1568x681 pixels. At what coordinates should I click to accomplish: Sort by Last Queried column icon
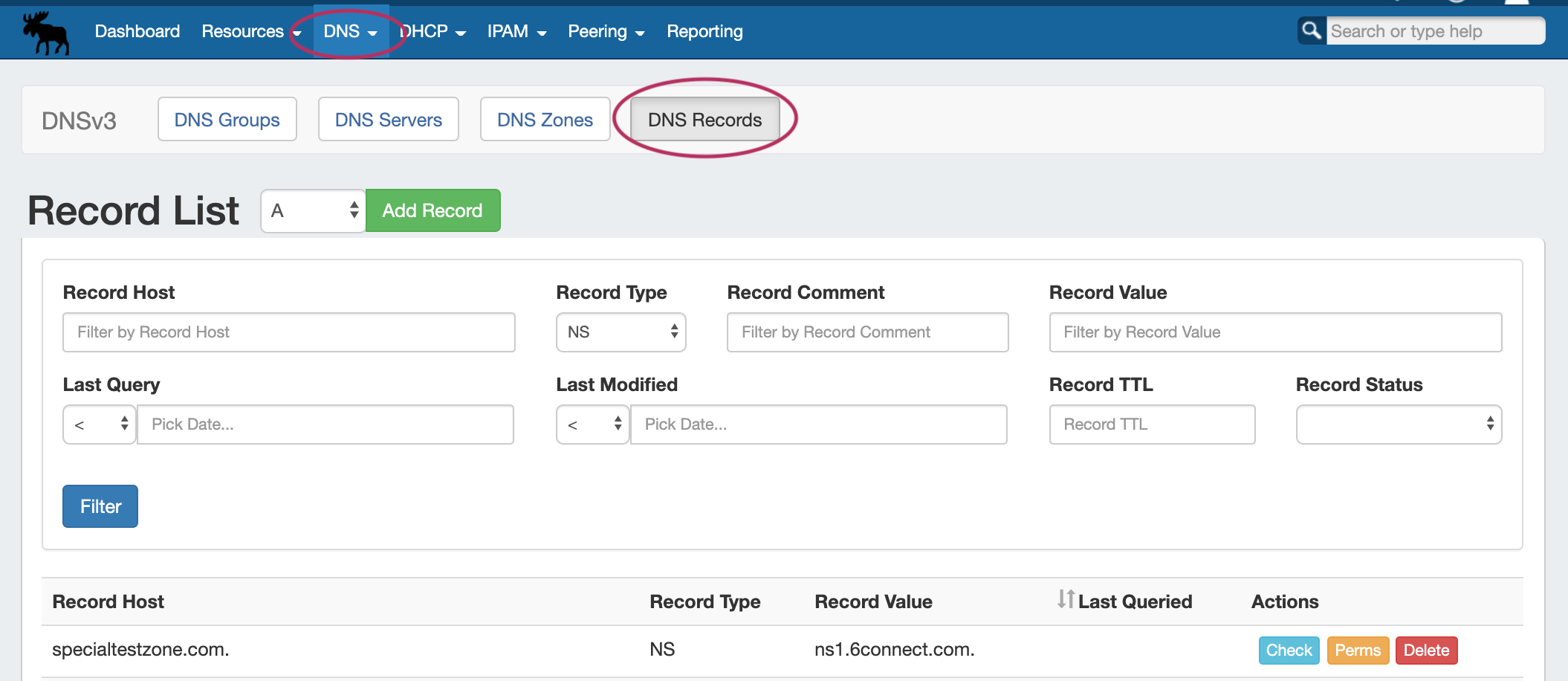pos(1066,599)
